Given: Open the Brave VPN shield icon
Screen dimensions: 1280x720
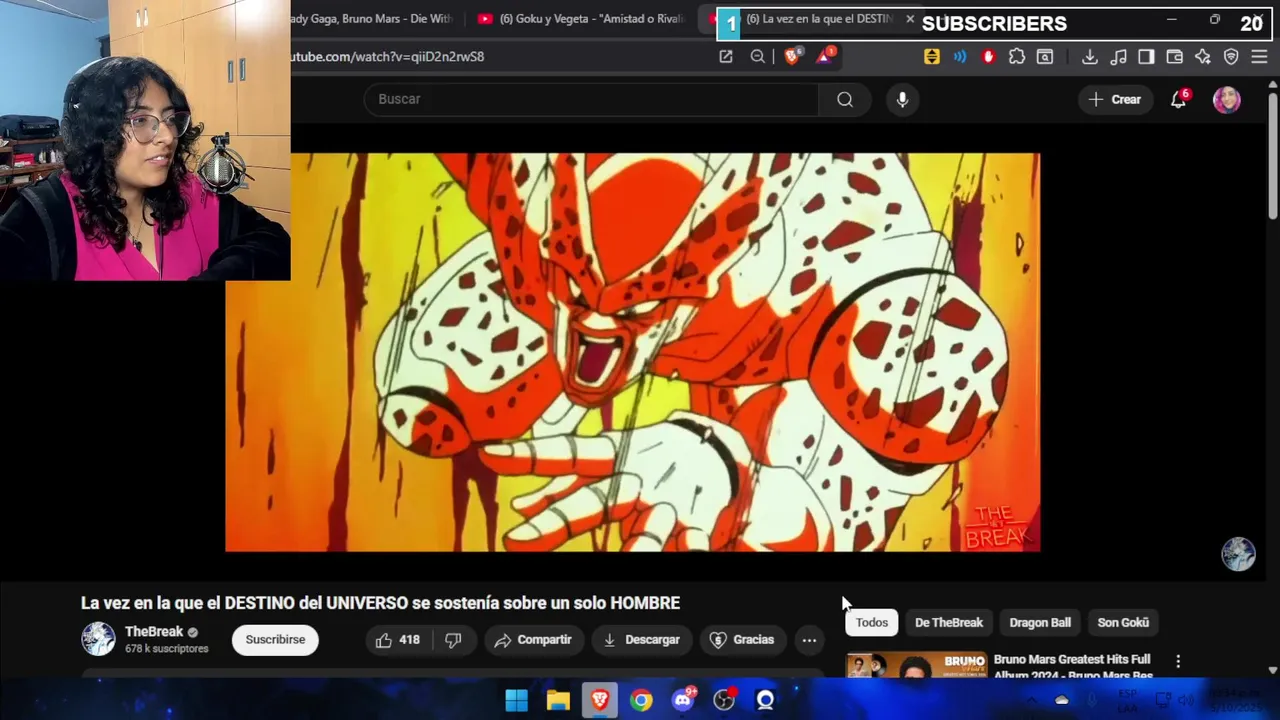Looking at the screenshot, I should pos(1231,57).
